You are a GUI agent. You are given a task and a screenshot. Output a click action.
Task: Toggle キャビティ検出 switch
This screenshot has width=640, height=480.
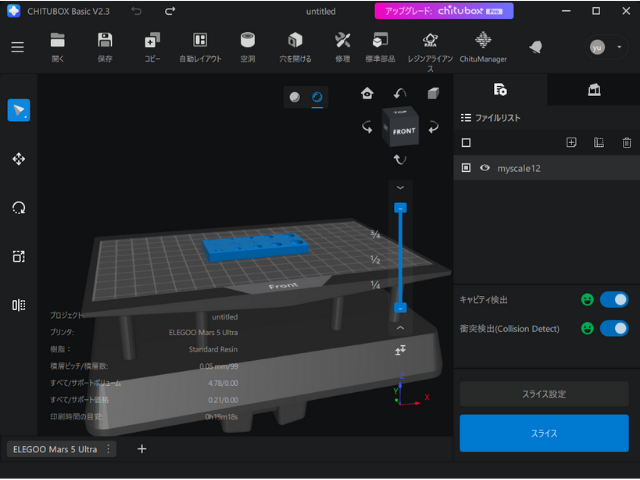[x=614, y=299]
